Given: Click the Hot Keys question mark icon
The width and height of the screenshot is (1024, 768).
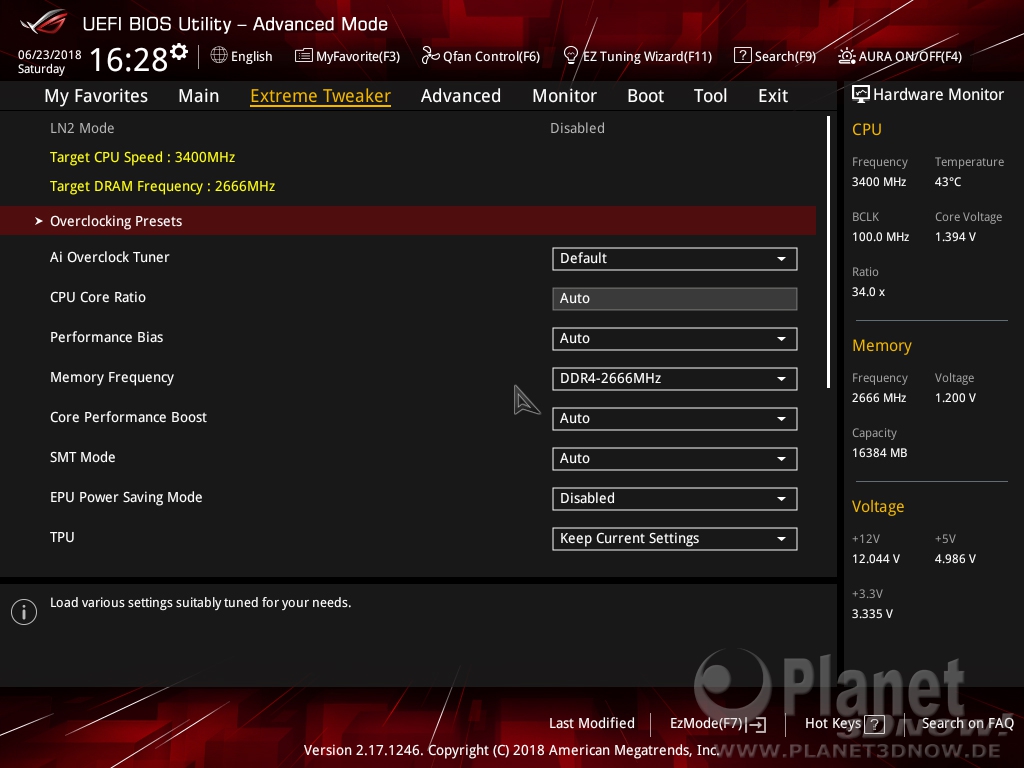Looking at the screenshot, I should (x=874, y=724).
